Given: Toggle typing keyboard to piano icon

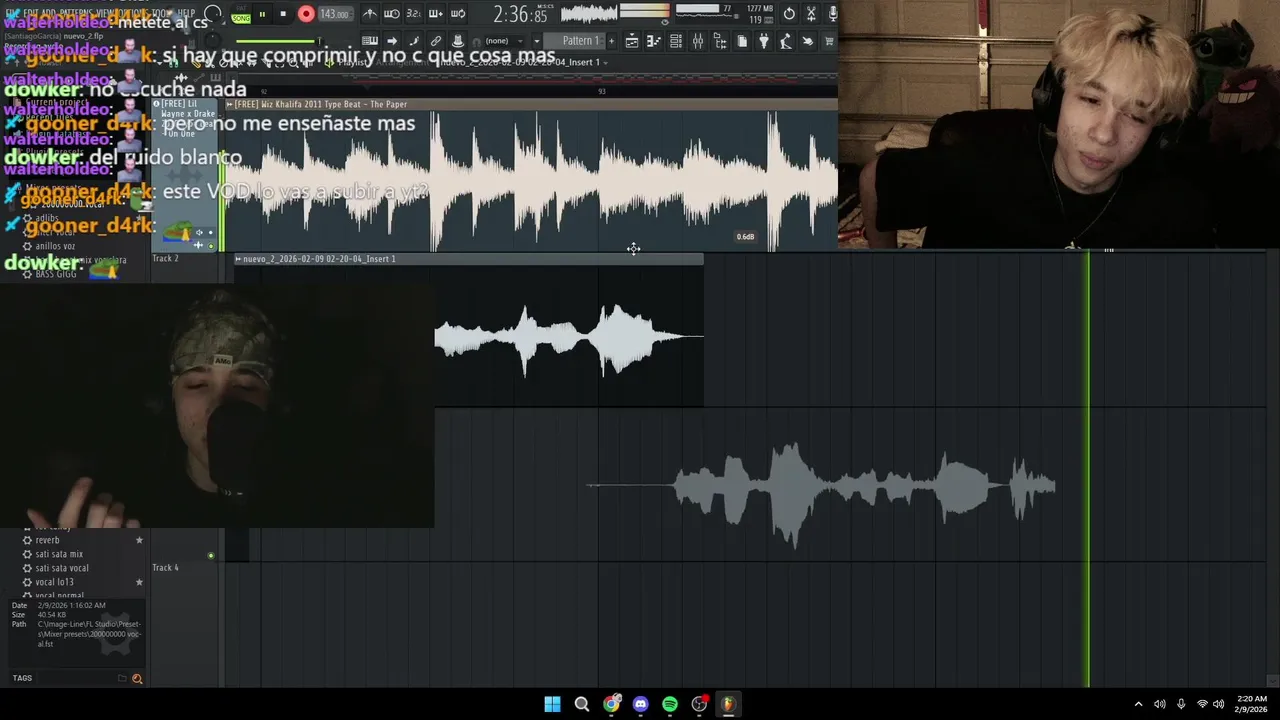Looking at the screenshot, I should (369, 41).
